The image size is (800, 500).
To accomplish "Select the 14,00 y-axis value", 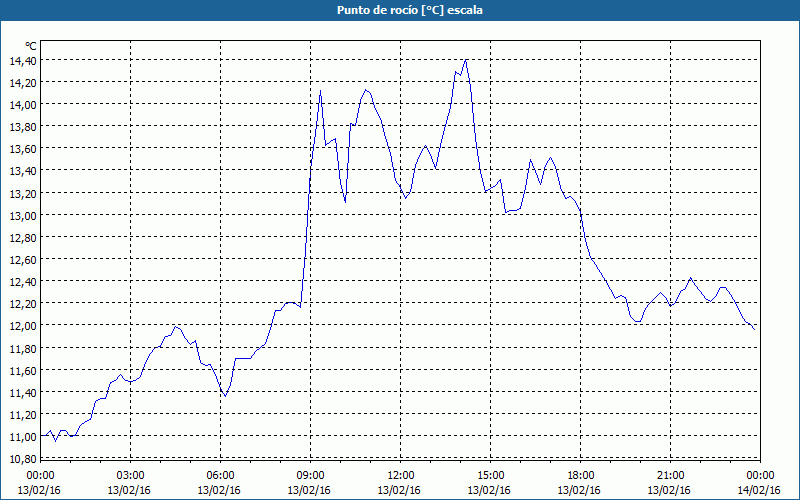I will [23, 105].
